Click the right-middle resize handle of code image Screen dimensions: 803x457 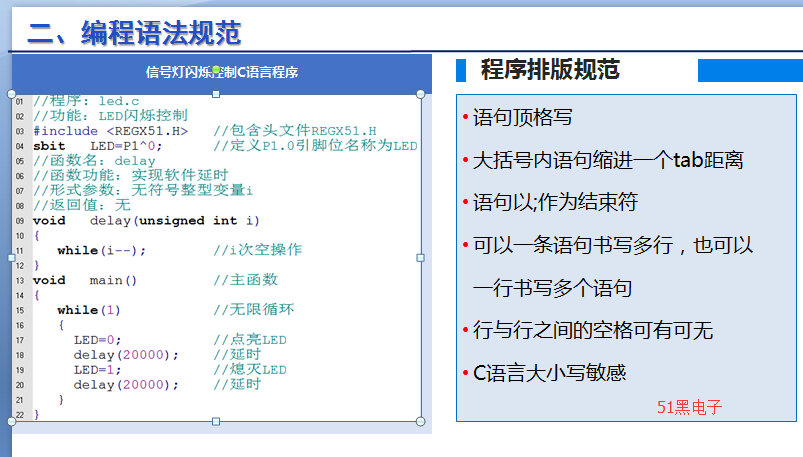tap(420, 258)
